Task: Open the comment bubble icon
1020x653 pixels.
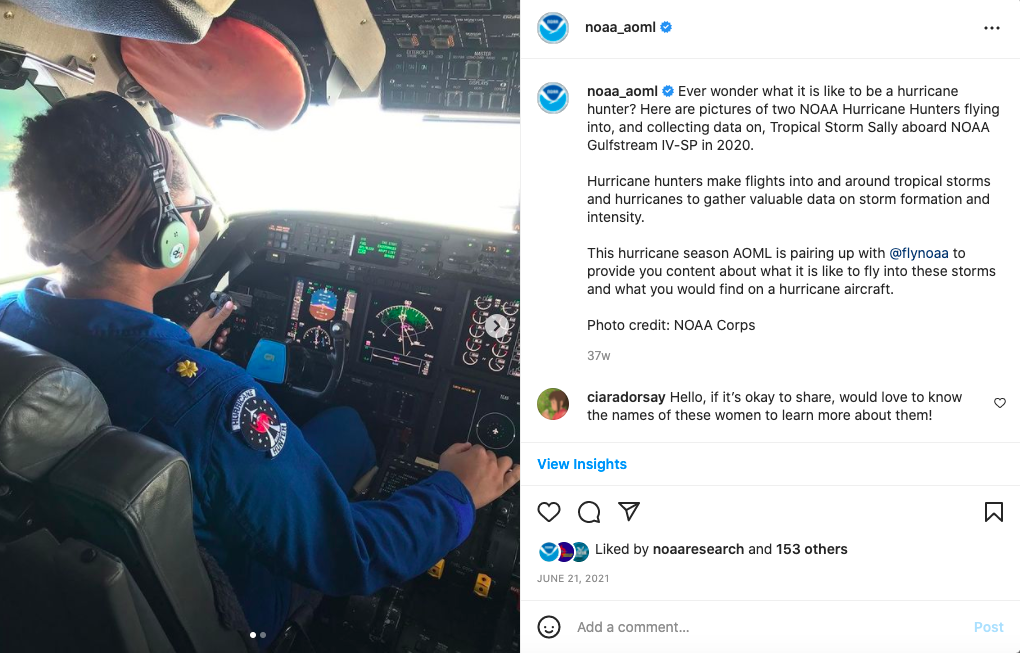Action: [x=589, y=512]
